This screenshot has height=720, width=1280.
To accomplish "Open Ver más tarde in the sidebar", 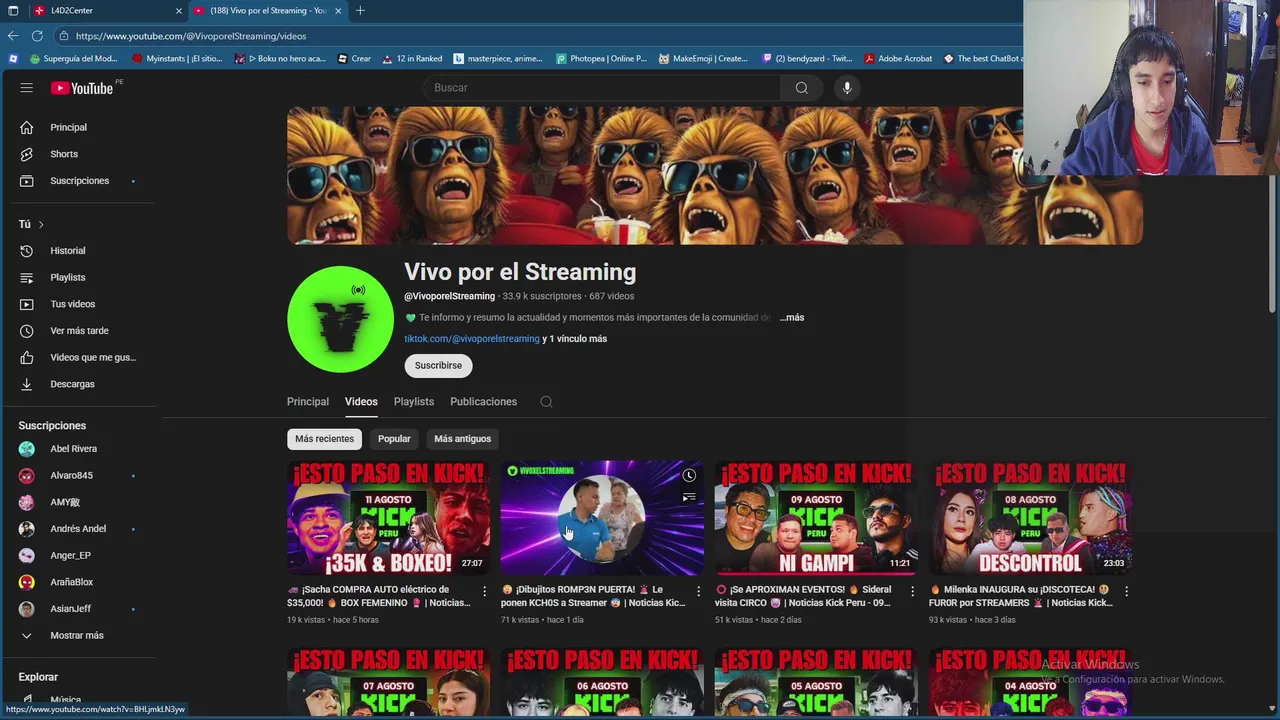I will [x=80, y=331].
